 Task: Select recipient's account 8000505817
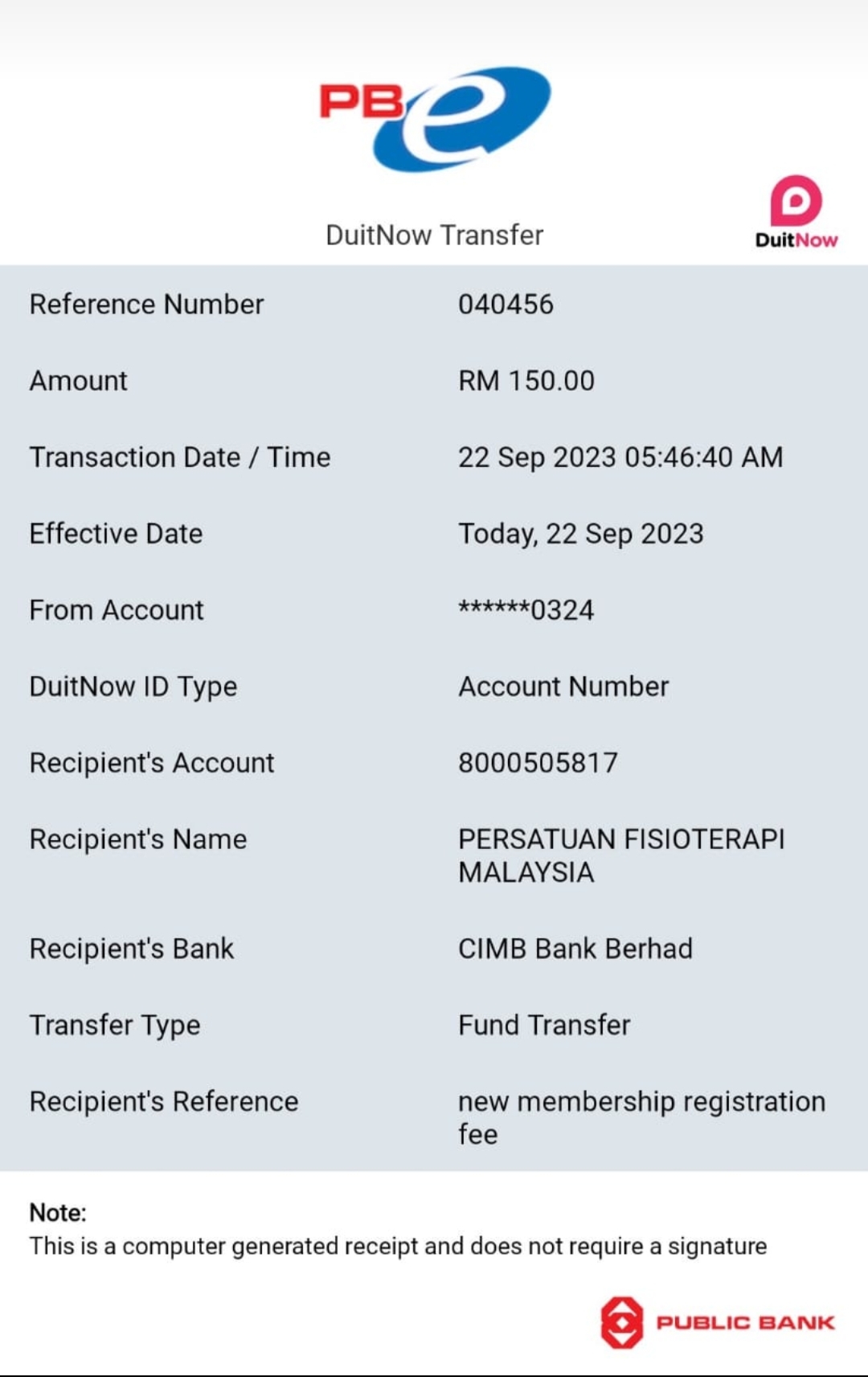pos(538,763)
